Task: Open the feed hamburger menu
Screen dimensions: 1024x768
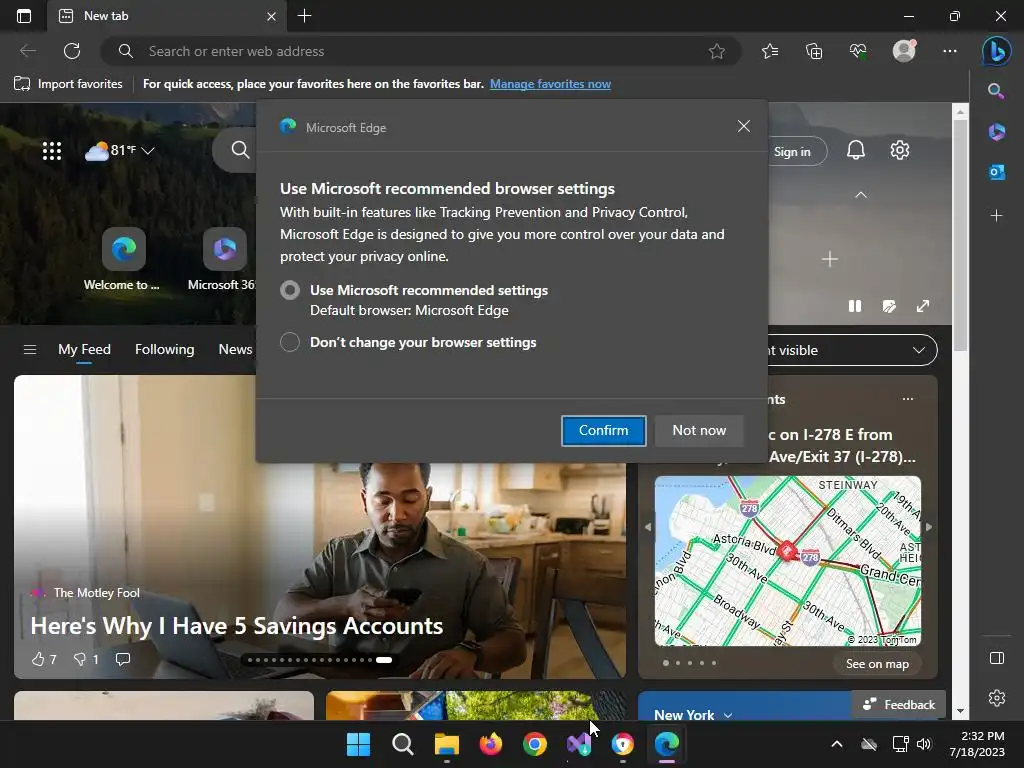Action: [29, 350]
